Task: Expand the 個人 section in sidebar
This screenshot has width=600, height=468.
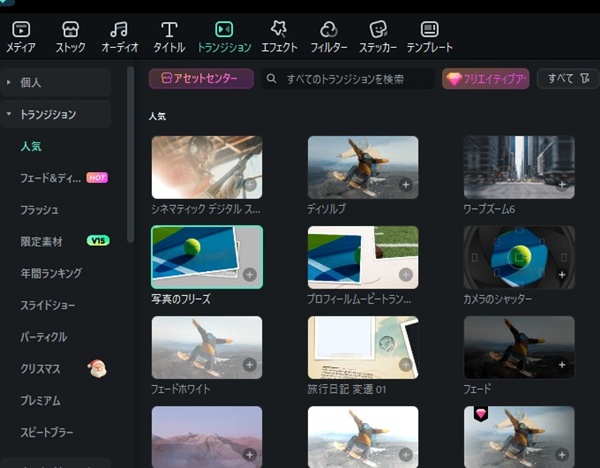Action: [9, 82]
